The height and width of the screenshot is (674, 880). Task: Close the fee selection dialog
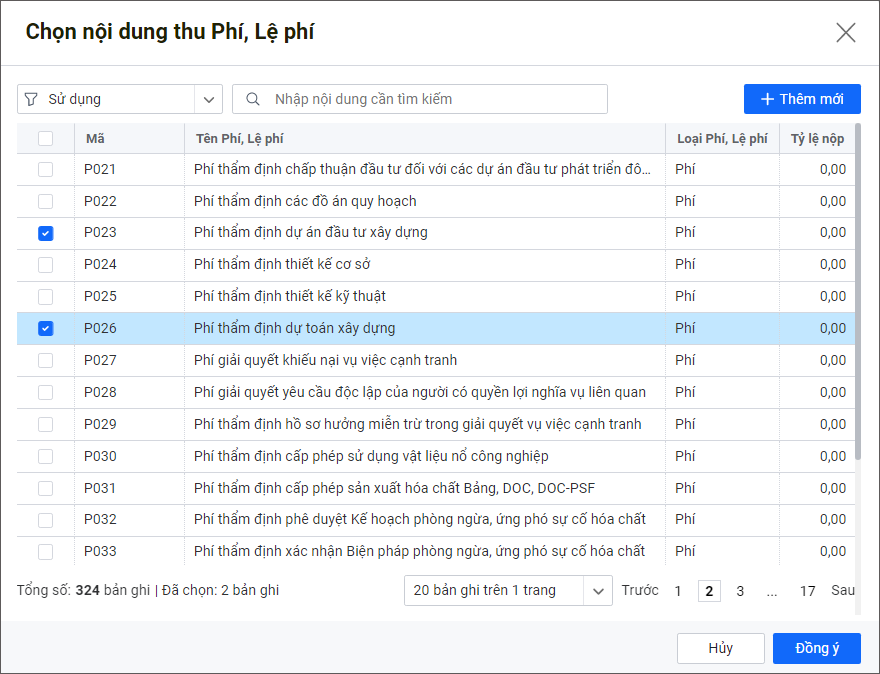[x=846, y=33]
